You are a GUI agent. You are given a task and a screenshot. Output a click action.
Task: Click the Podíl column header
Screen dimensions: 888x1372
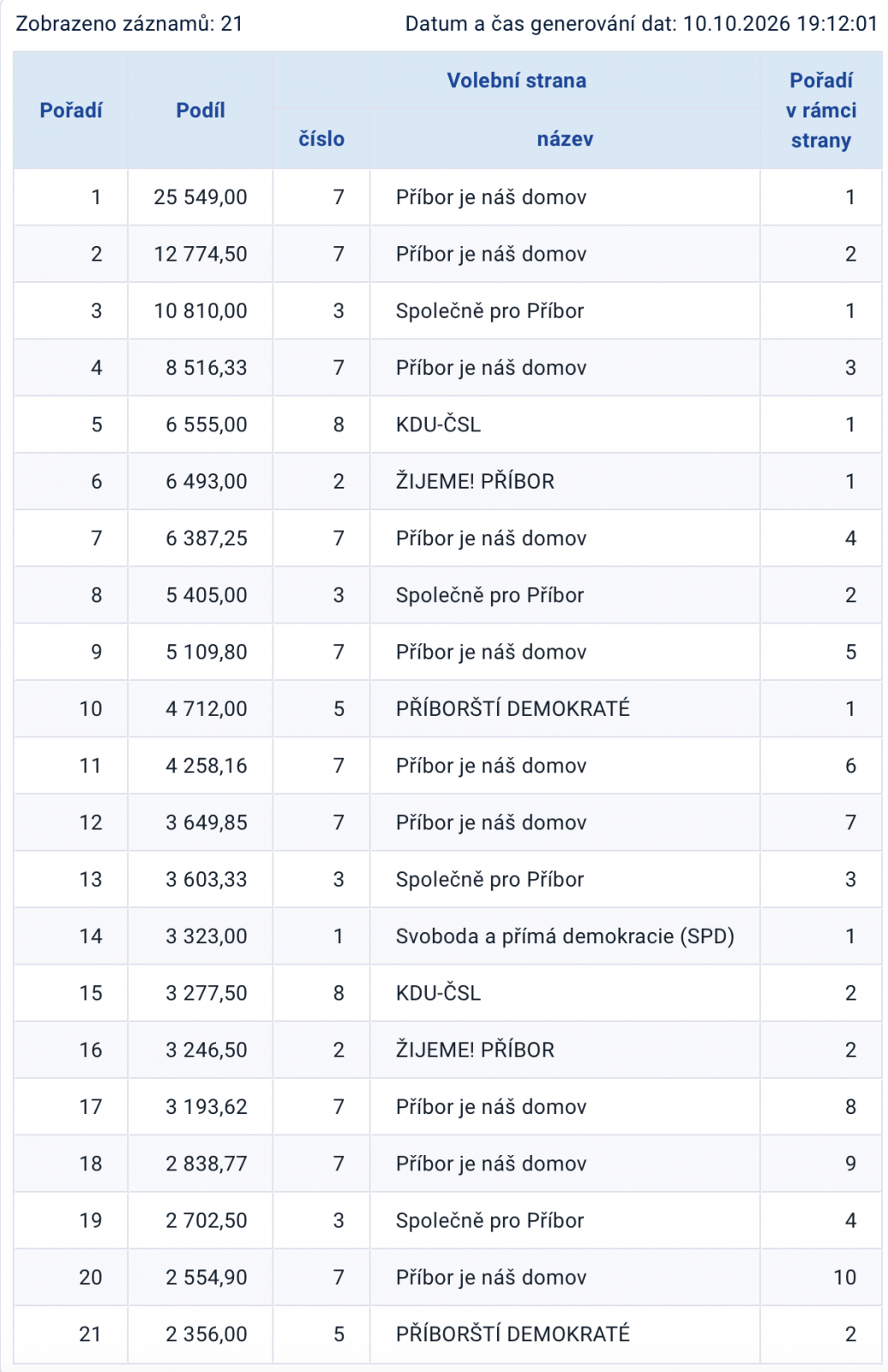click(201, 111)
